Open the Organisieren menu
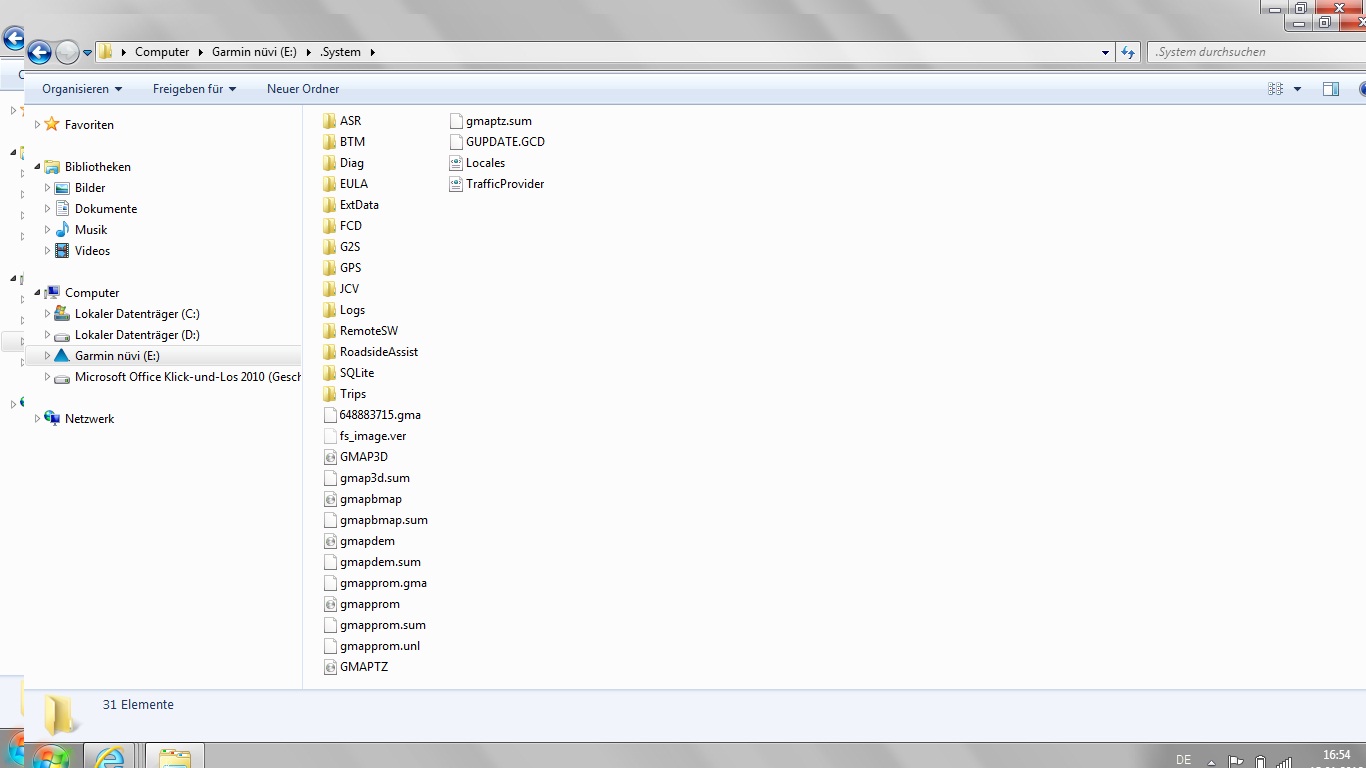Viewport: 1366px width, 768px height. coord(82,89)
